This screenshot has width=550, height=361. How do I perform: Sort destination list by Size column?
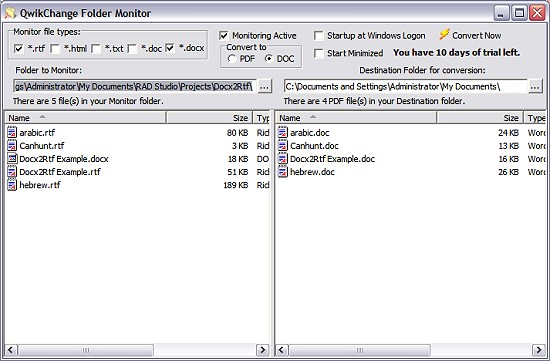(480, 118)
